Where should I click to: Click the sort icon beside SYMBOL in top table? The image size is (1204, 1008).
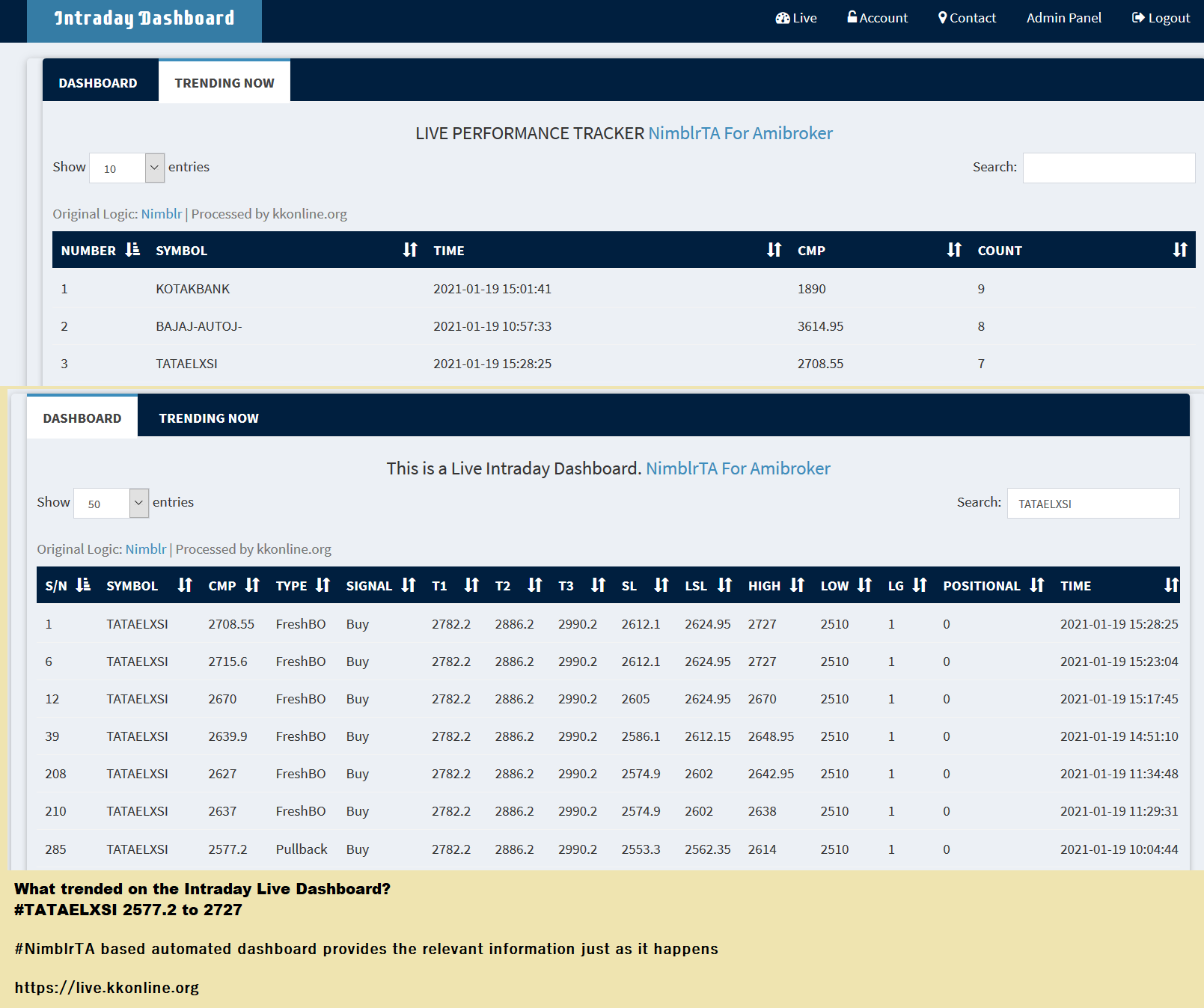(x=410, y=250)
